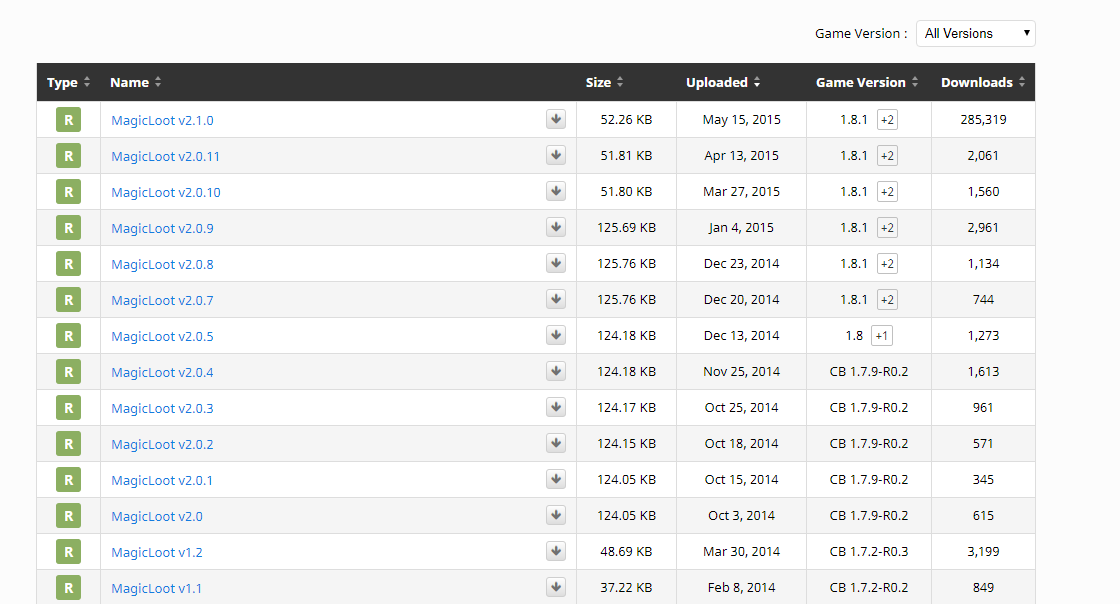Open the MagicLoot v2.0.4 link
This screenshot has height=604, width=1120.
click(162, 372)
